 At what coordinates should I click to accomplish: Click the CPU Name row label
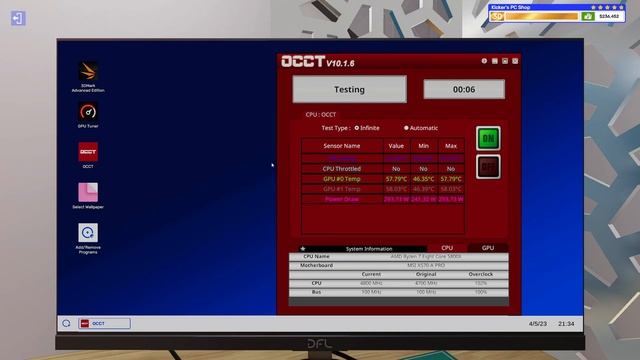pos(316,256)
